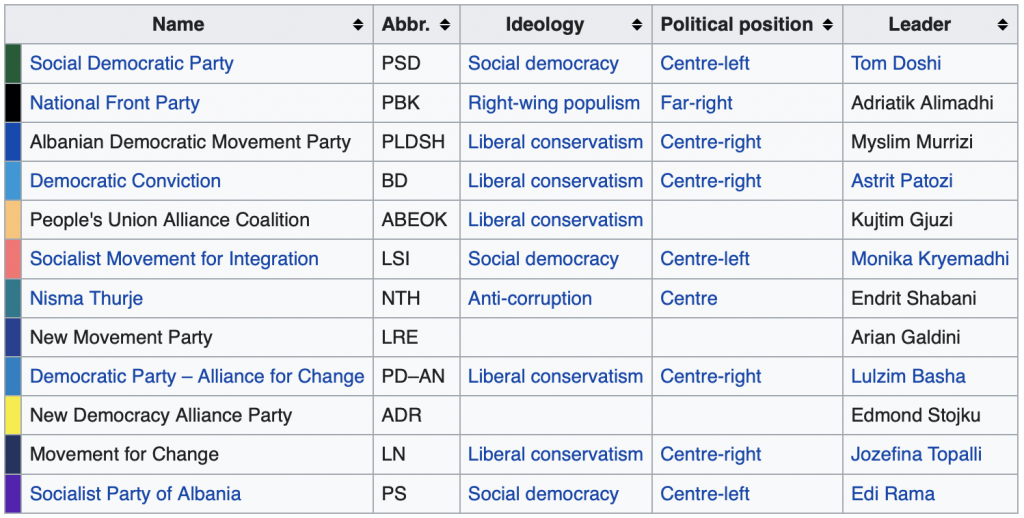Screen dimensions: 1024x518
Task: Open Far-right political position link
Action: pos(696,103)
